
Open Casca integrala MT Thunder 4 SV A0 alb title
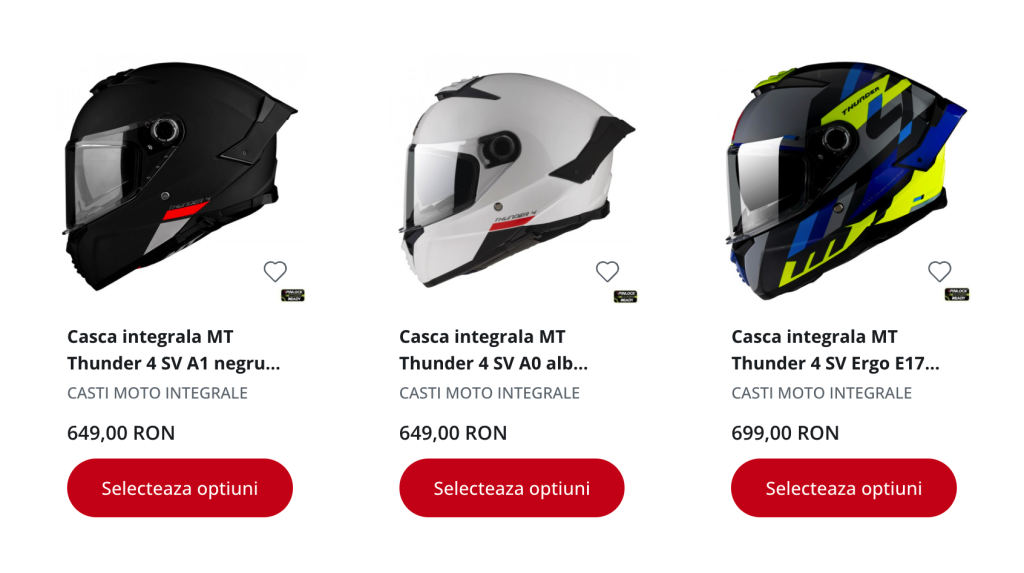494,350
